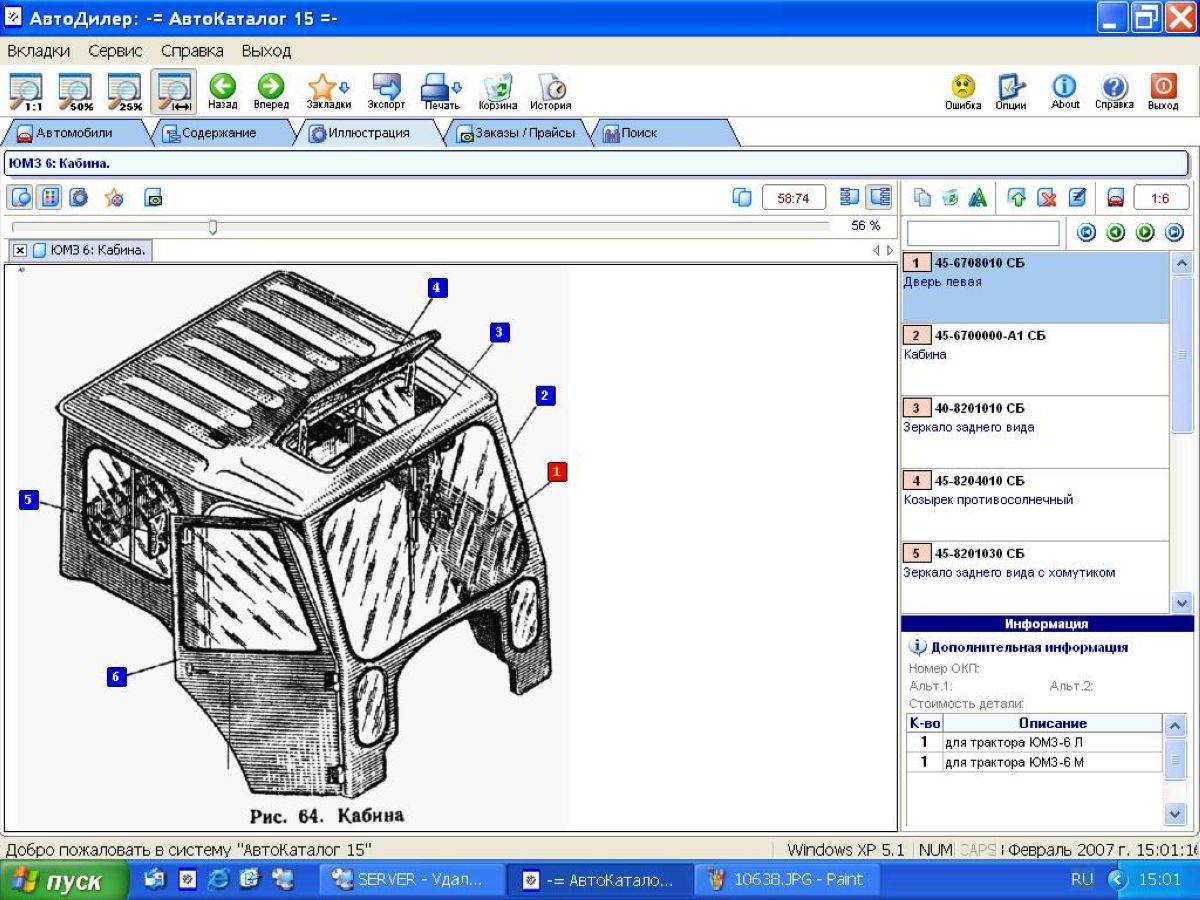Switch to the Поиск tab
The image size is (1200, 900).
tap(664, 133)
